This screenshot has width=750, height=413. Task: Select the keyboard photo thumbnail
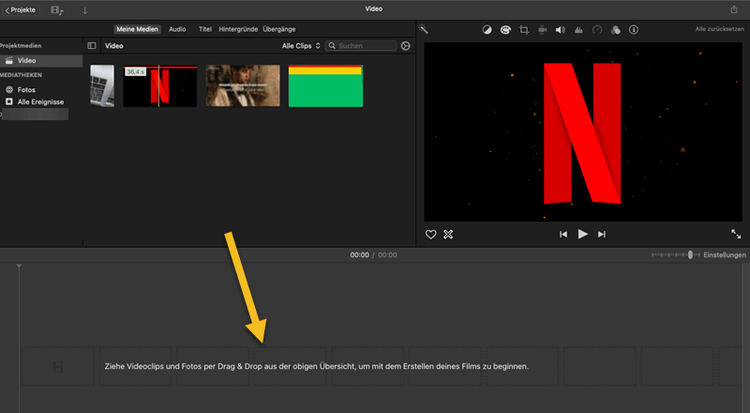click(x=102, y=86)
